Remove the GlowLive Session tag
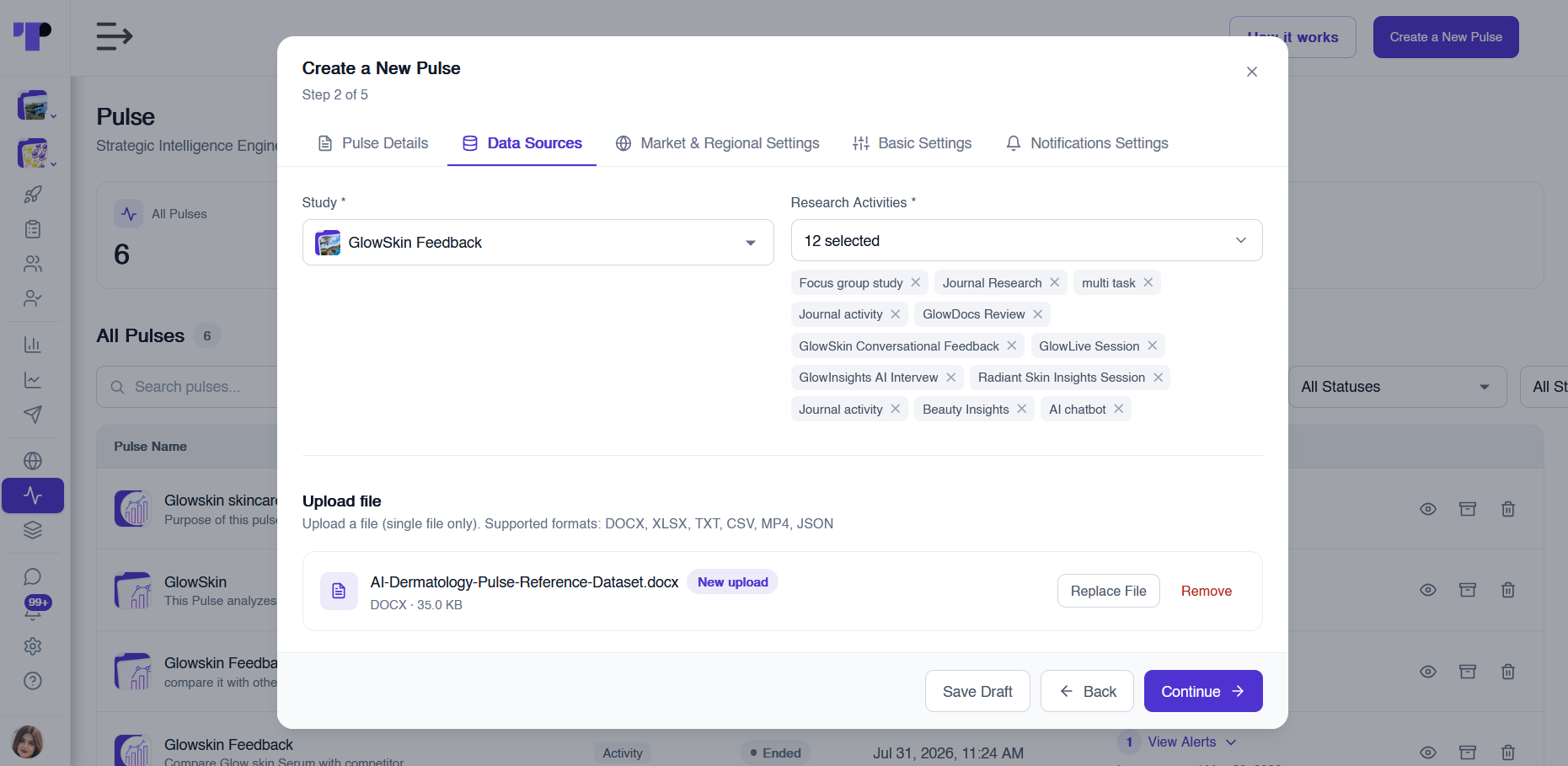Screen dimensions: 1568x766 click(x=1153, y=346)
